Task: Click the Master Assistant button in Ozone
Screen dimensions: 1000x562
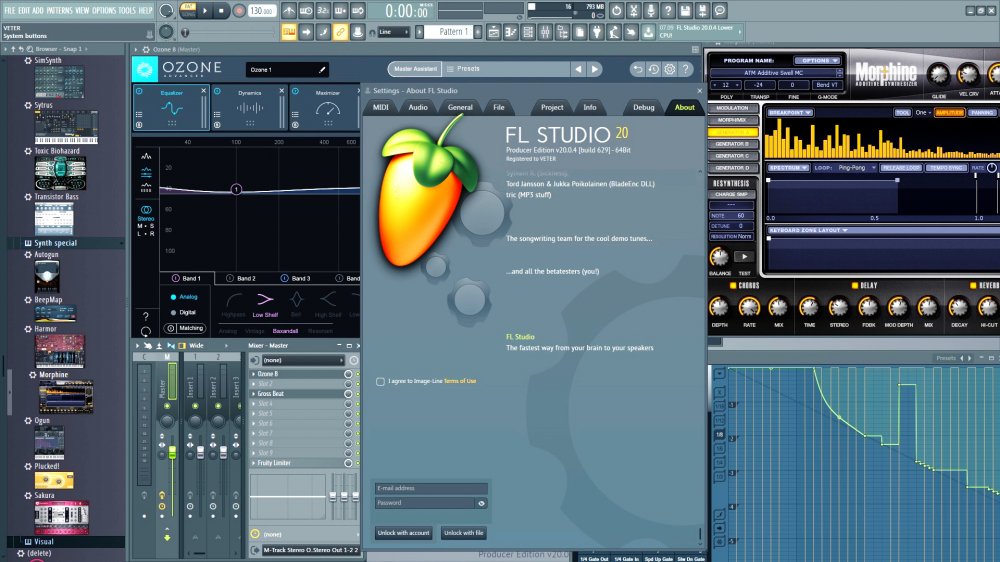Action: tap(415, 69)
